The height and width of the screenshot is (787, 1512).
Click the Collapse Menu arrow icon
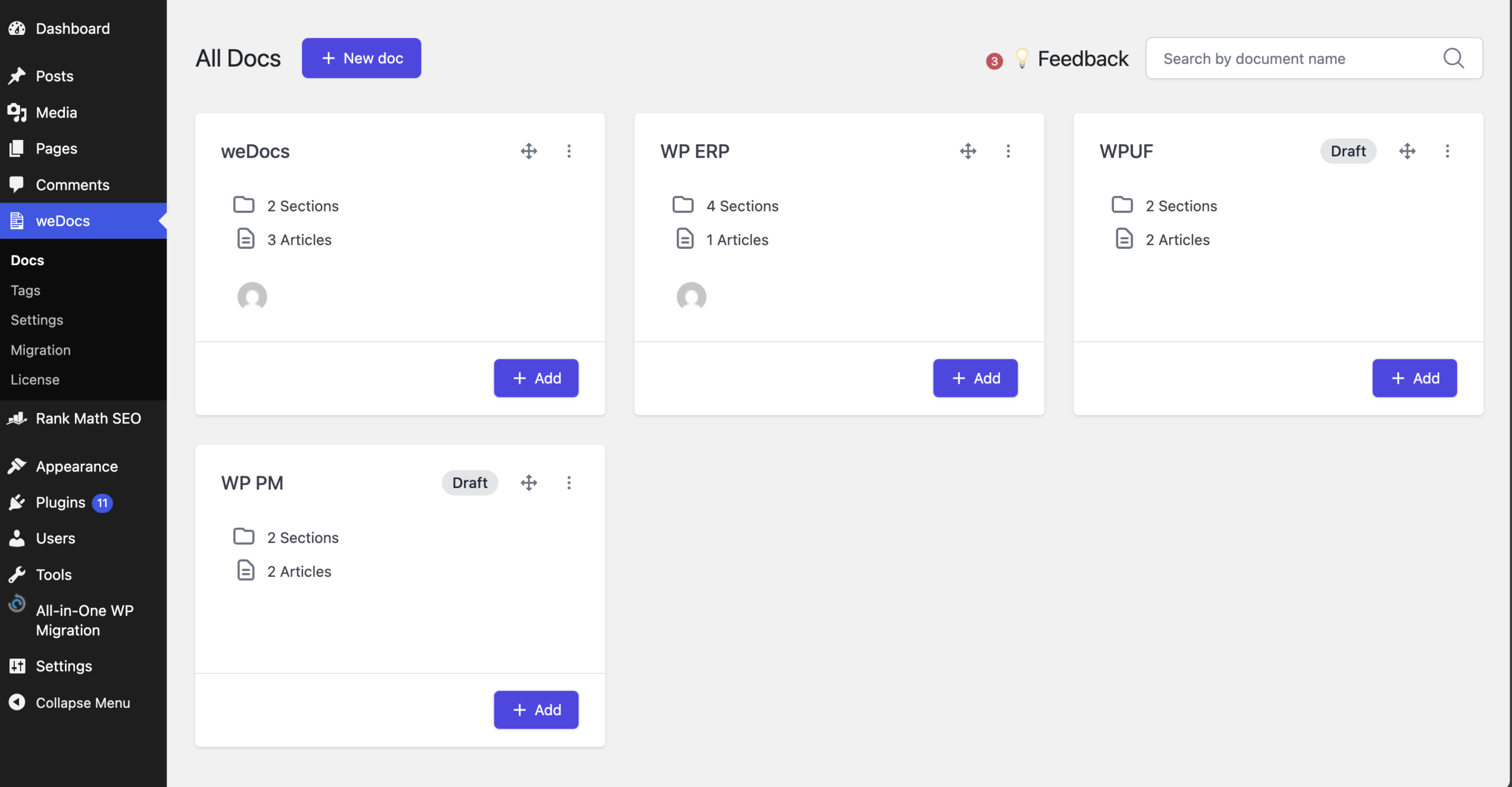17,703
